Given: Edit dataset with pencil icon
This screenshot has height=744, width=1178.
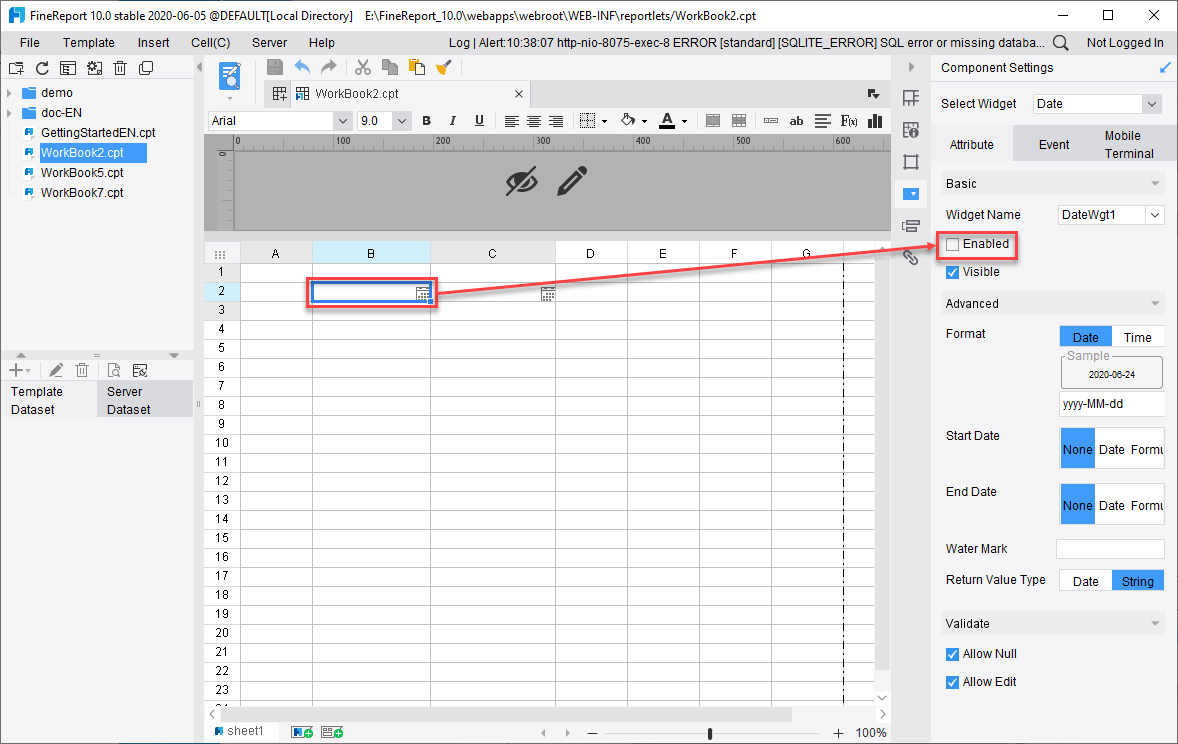Looking at the screenshot, I should click(x=56, y=370).
